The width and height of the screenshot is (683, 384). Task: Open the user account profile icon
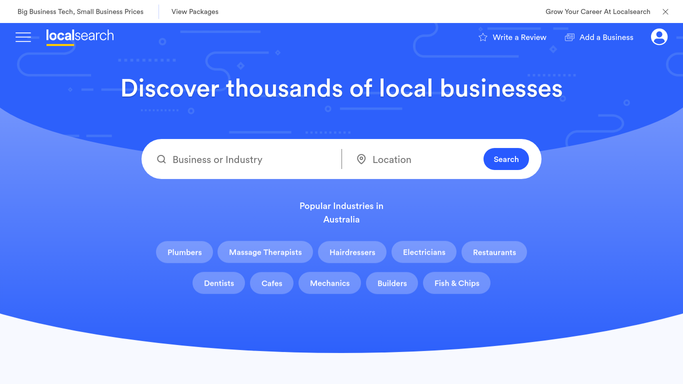[659, 37]
